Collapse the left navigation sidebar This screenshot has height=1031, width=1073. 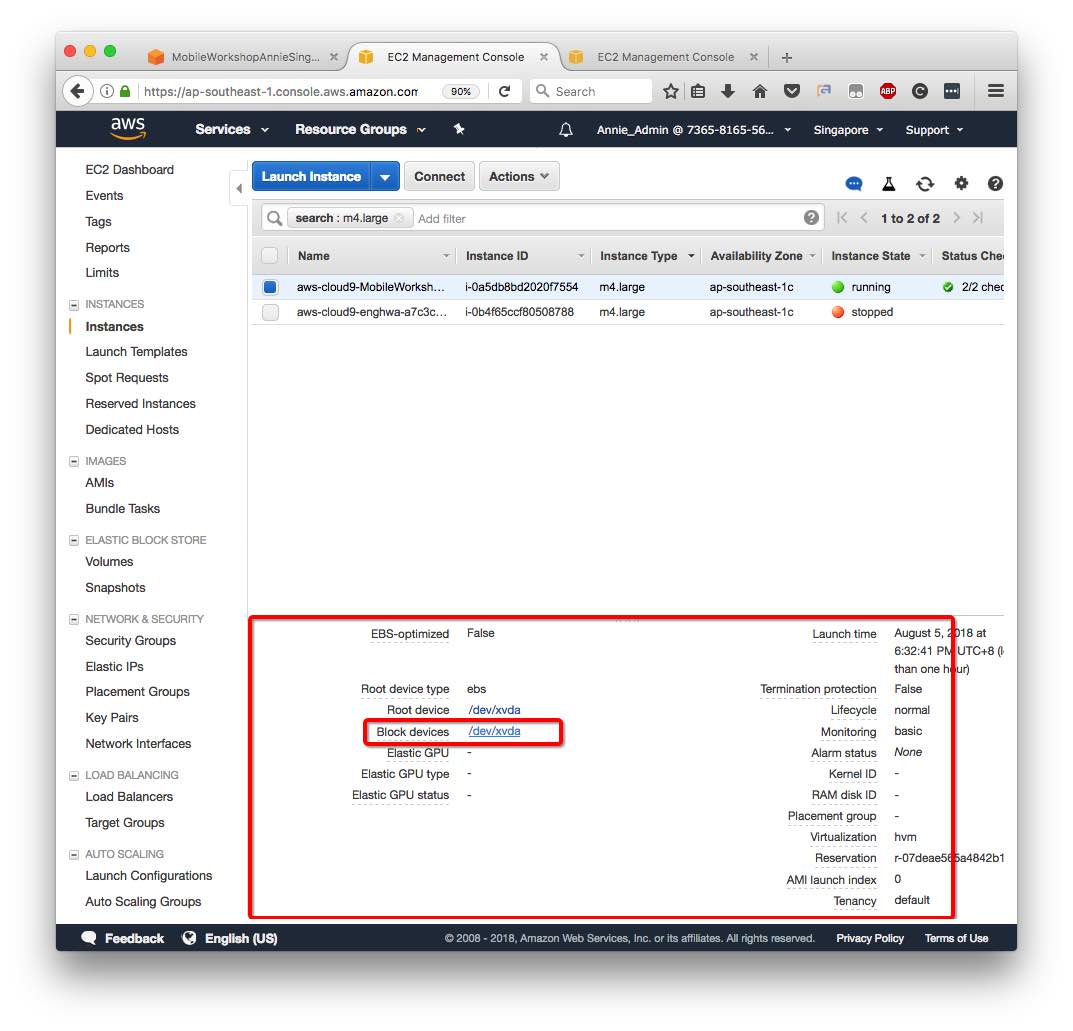(x=238, y=187)
